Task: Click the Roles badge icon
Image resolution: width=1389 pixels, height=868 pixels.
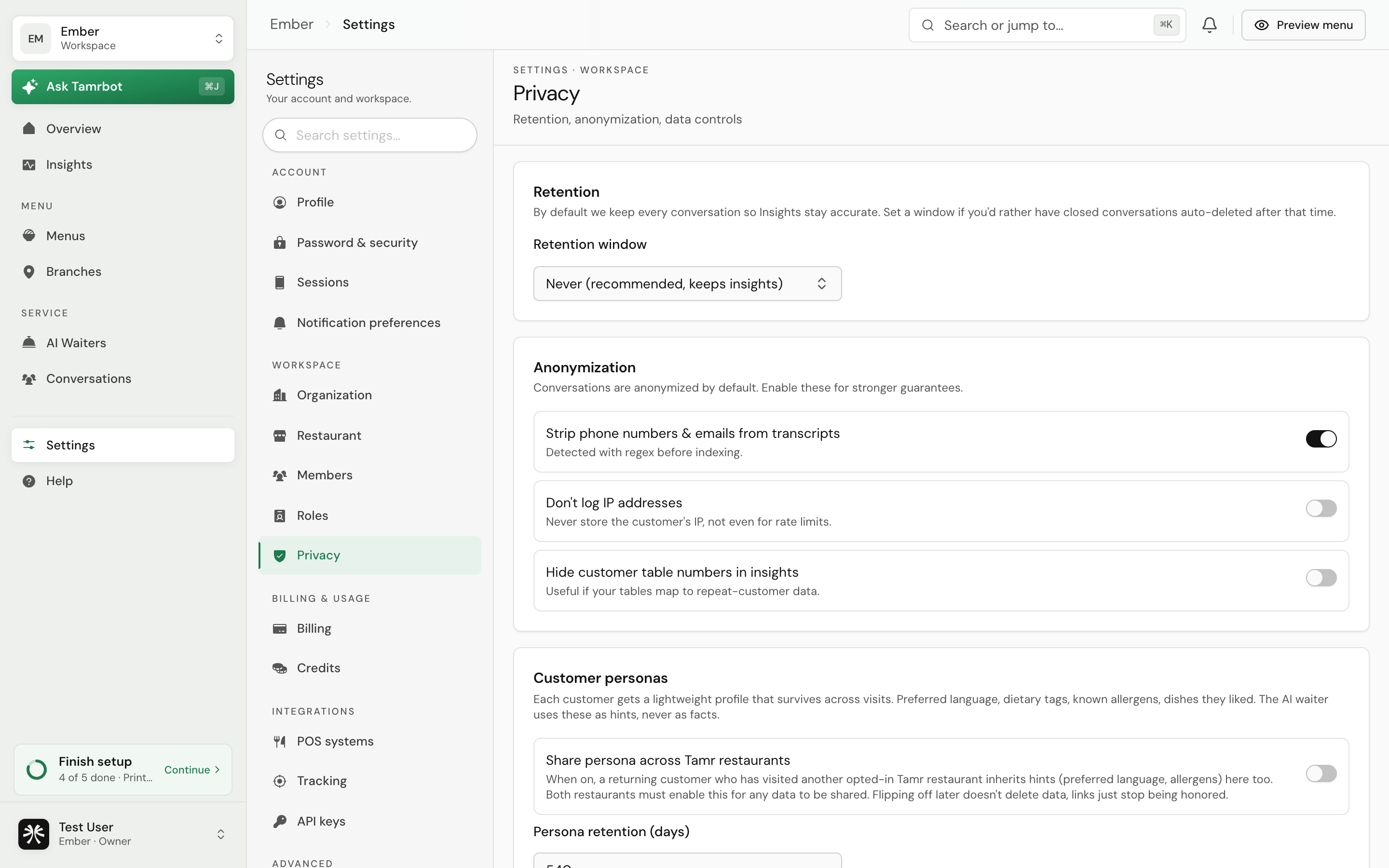Action: (280, 515)
